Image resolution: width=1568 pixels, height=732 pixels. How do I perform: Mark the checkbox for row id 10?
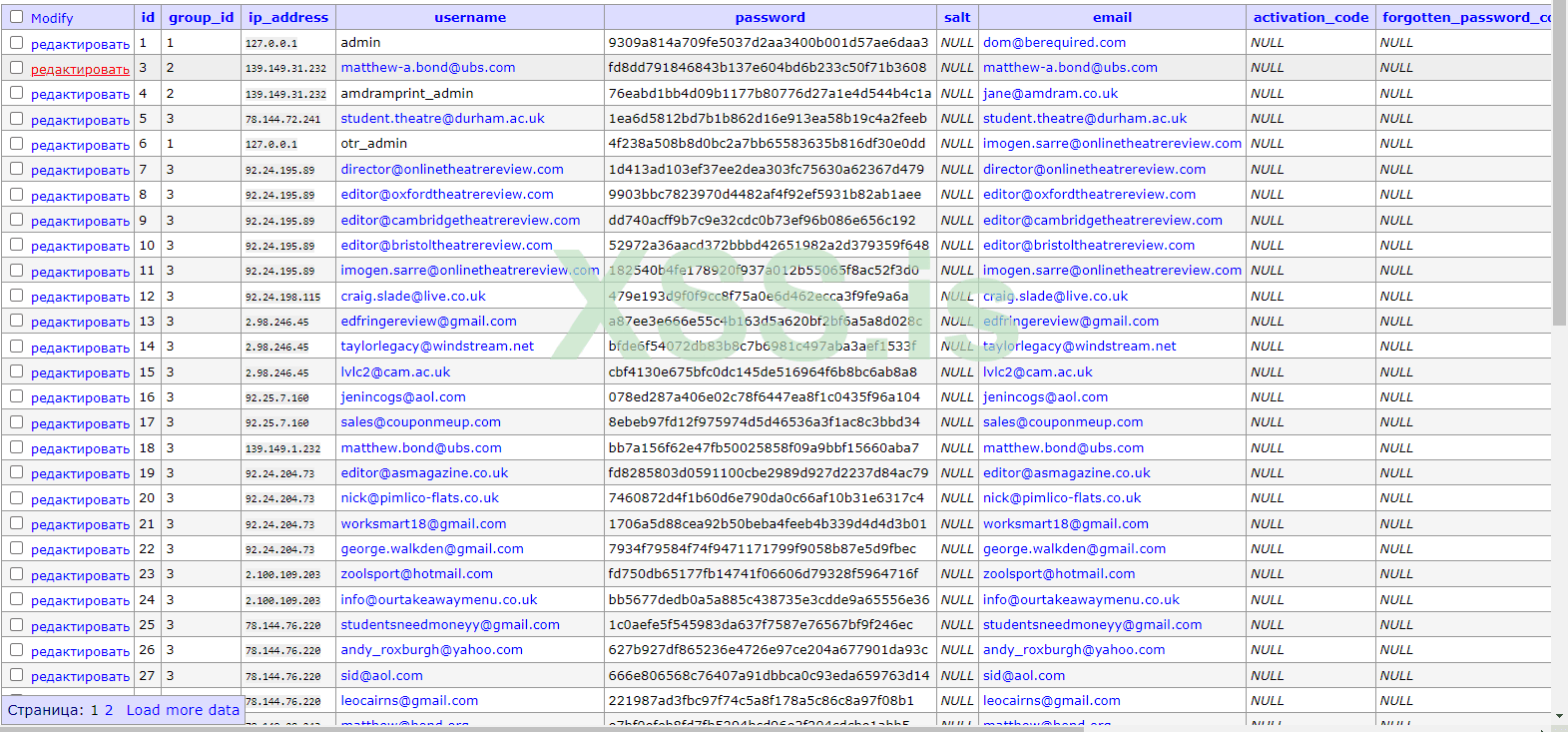pos(16,245)
